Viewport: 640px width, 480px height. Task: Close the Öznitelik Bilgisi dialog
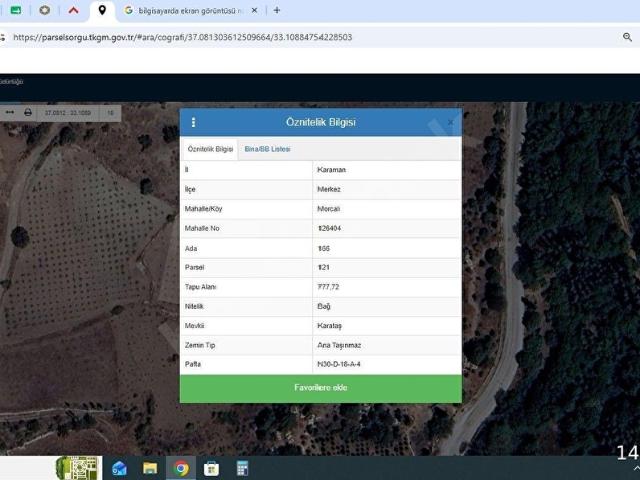pos(450,122)
